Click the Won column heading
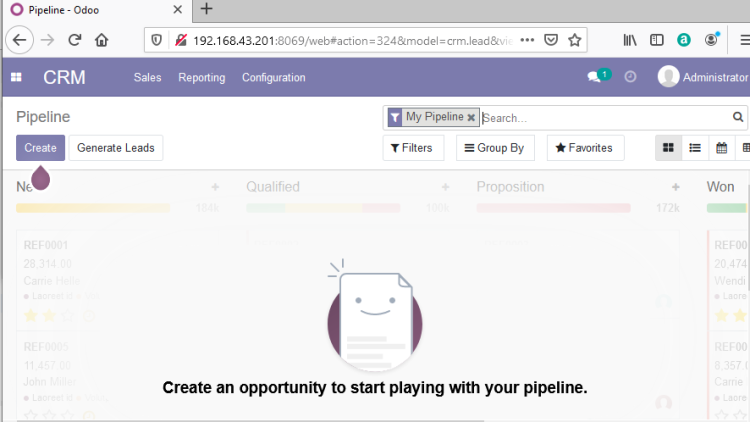Screen dimensions: 750x422 (x=720, y=187)
